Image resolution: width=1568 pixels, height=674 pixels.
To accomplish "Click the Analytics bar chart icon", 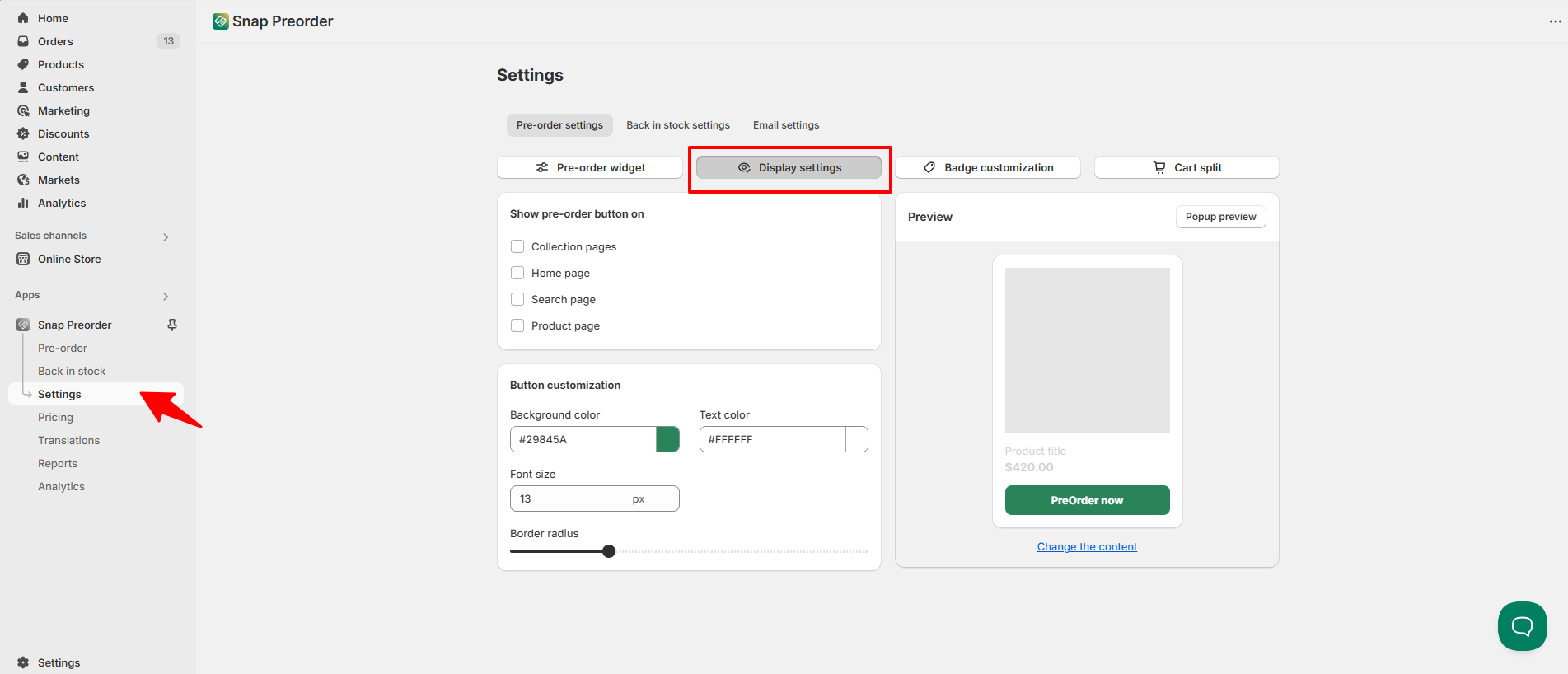I will click(x=23, y=203).
